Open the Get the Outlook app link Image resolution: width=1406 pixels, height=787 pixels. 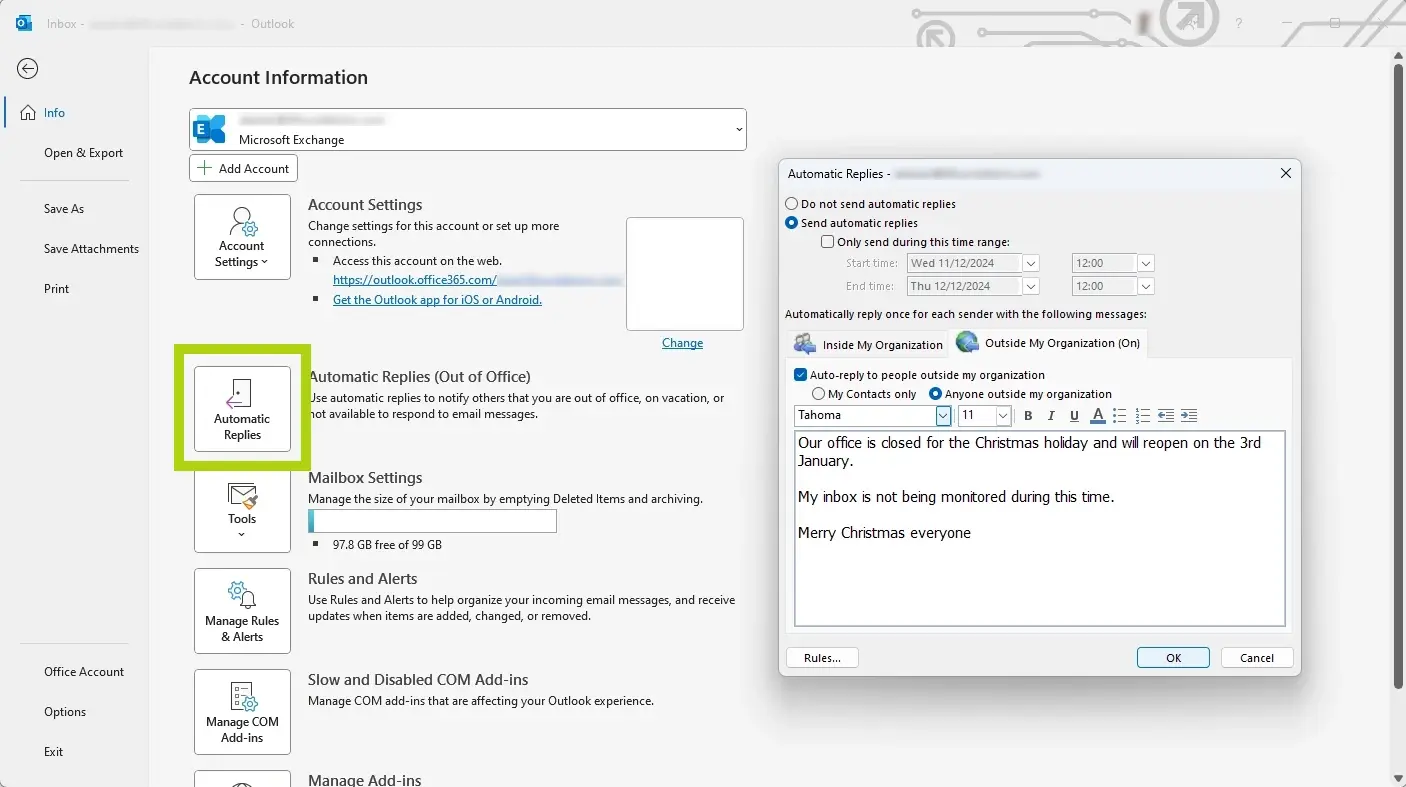point(437,299)
